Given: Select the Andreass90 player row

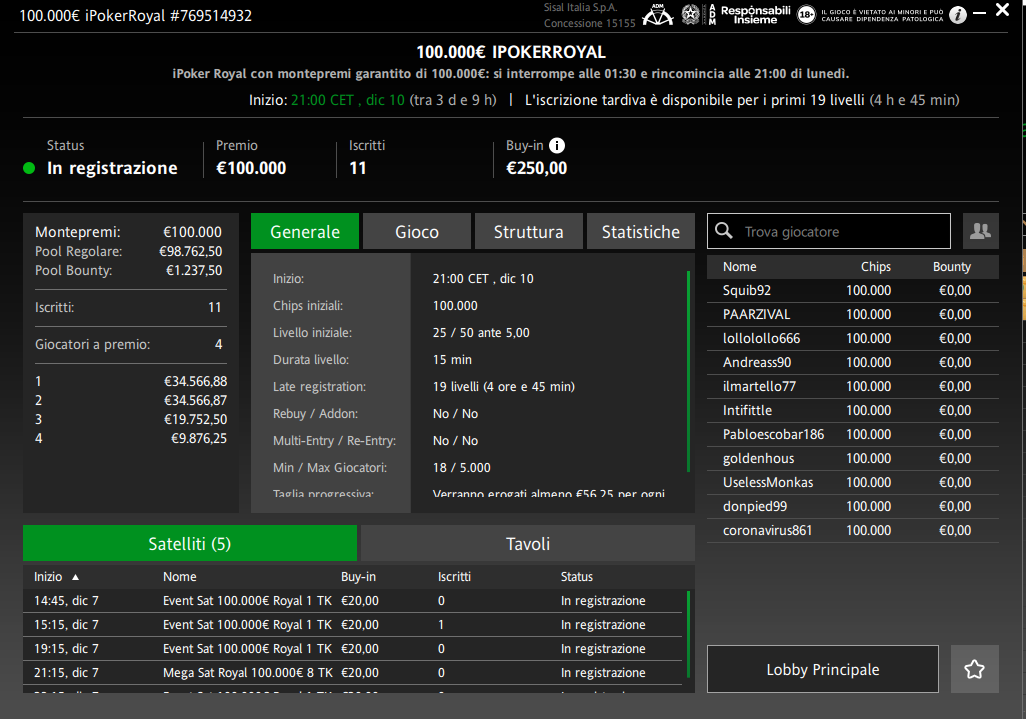Looking at the screenshot, I should [x=853, y=362].
